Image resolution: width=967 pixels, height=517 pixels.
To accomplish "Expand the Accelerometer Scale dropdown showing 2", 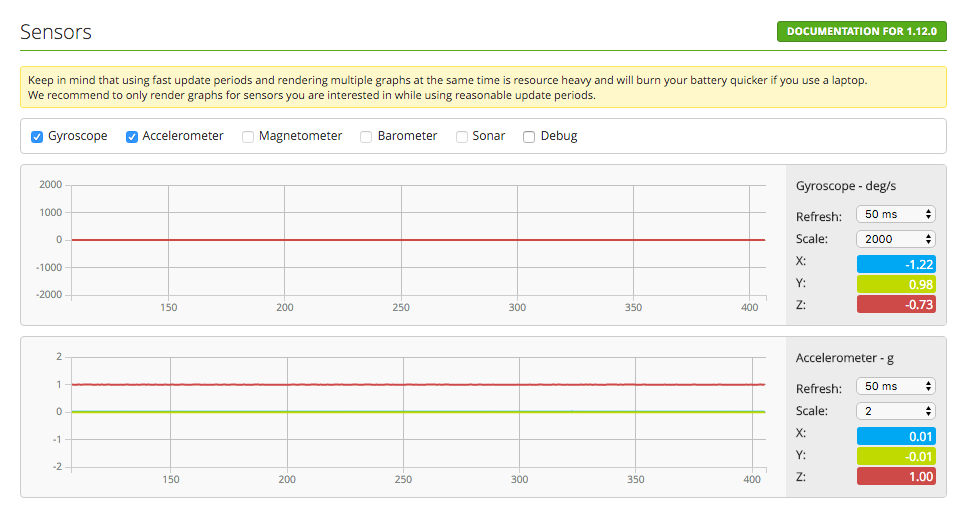I will pyautogui.click(x=895, y=411).
